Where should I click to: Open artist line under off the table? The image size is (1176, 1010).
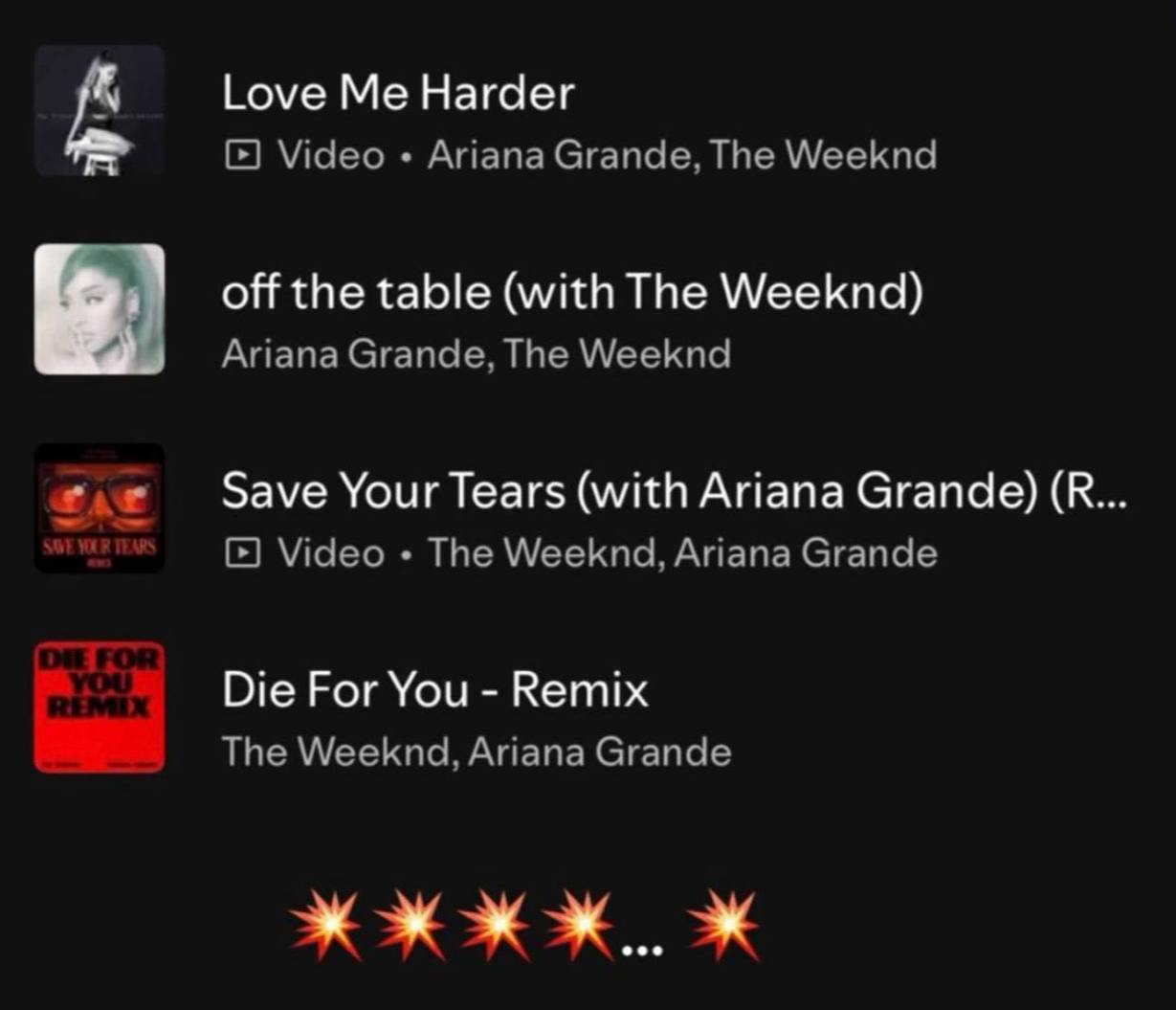tap(477, 354)
